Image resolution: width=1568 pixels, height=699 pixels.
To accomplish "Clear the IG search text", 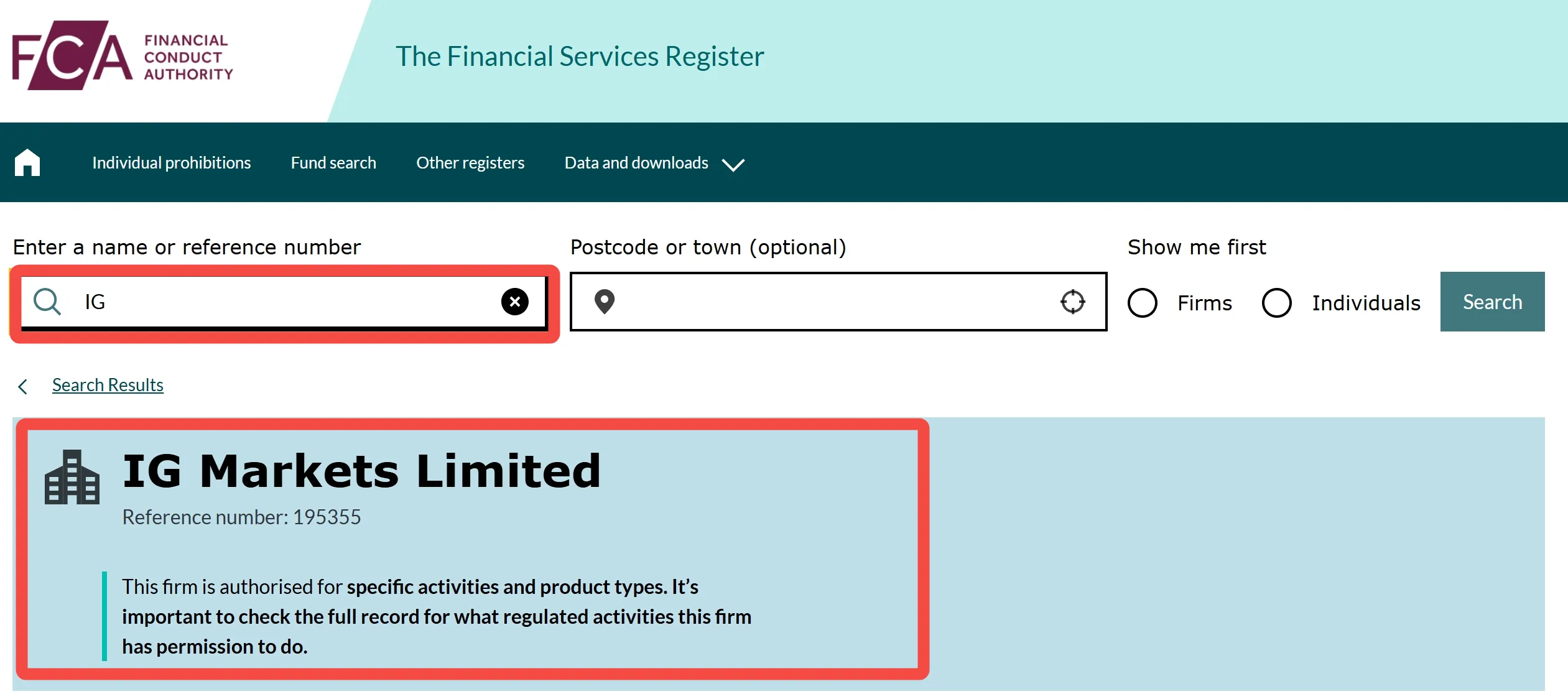I will 515,302.
